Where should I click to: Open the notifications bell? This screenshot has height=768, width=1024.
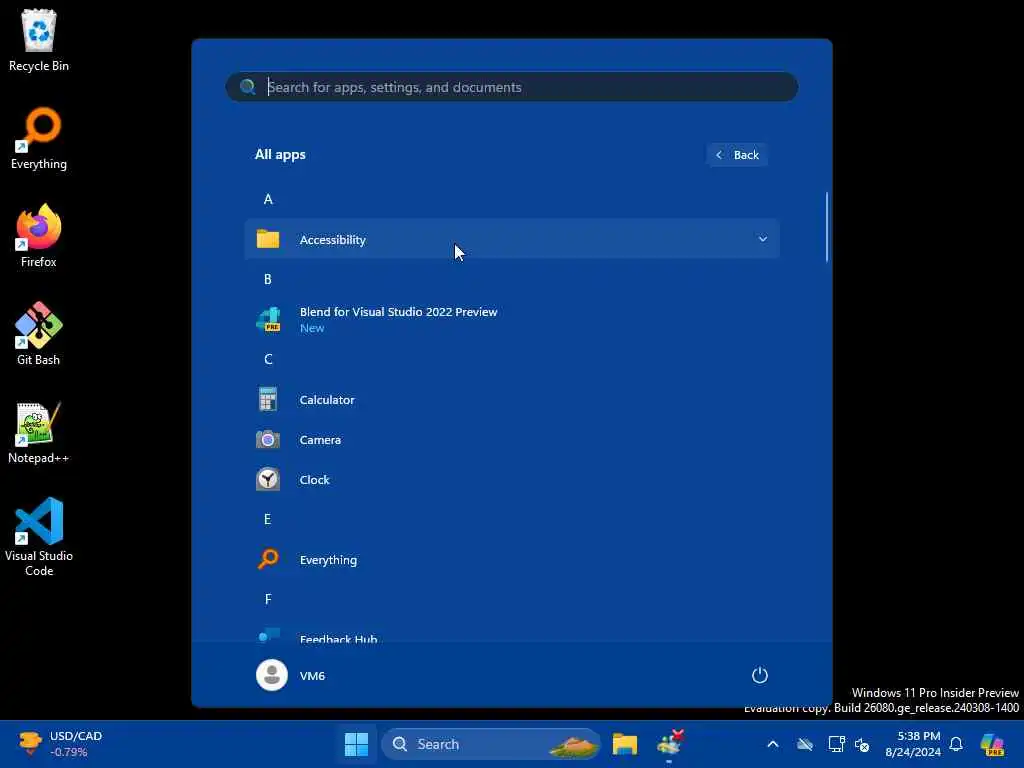tap(956, 744)
